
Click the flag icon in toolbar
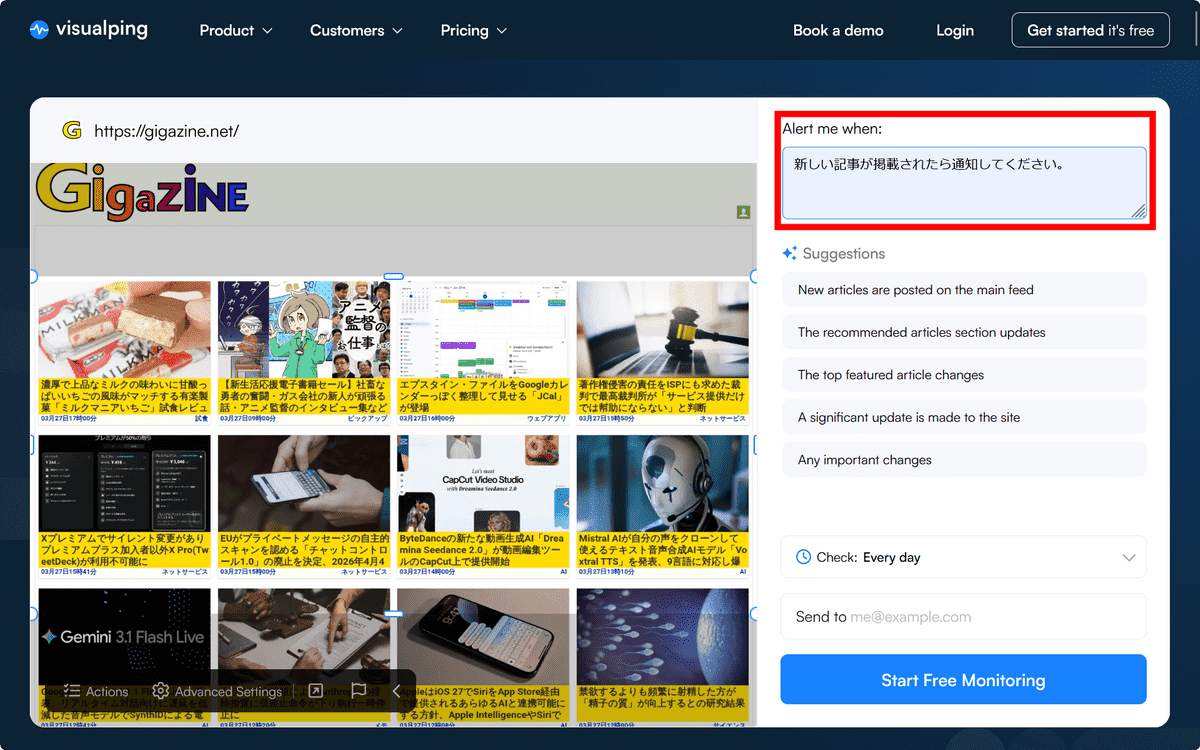(358, 691)
